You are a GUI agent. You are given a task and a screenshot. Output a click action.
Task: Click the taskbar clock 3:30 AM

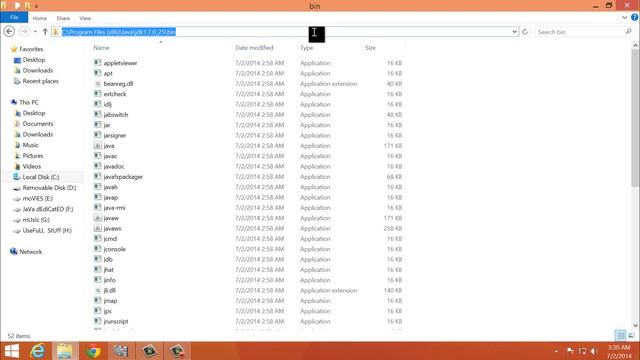pyautogui.click(x=619, y=347)
